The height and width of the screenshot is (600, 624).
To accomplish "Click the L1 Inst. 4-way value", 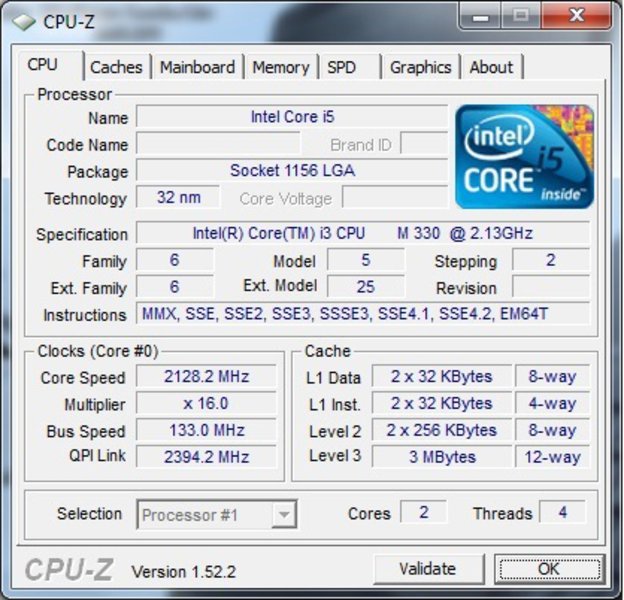I will 552,403.
